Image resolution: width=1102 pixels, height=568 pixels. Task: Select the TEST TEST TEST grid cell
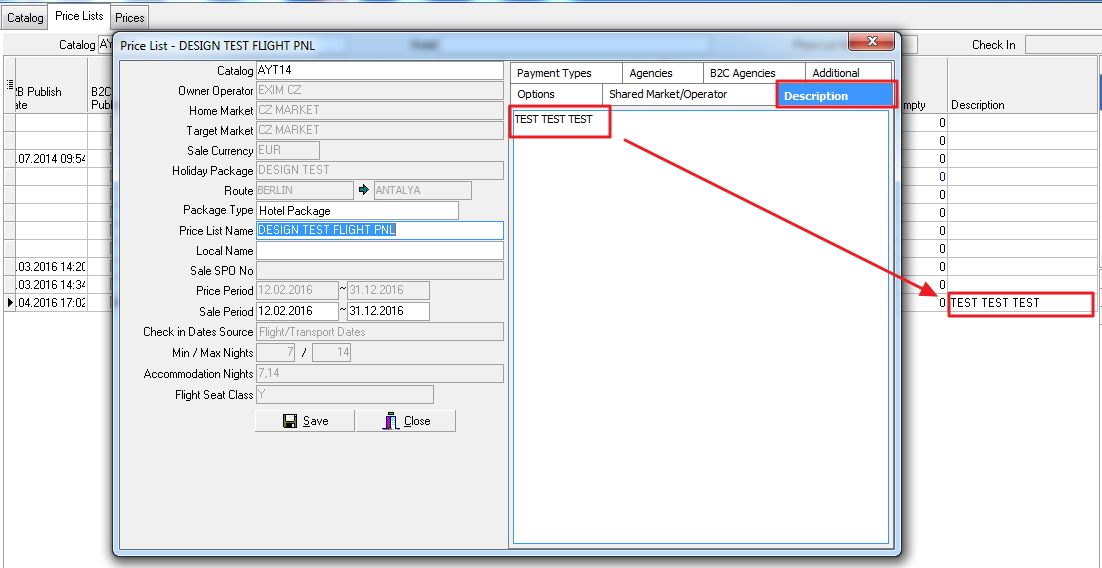click(1020, 303)
